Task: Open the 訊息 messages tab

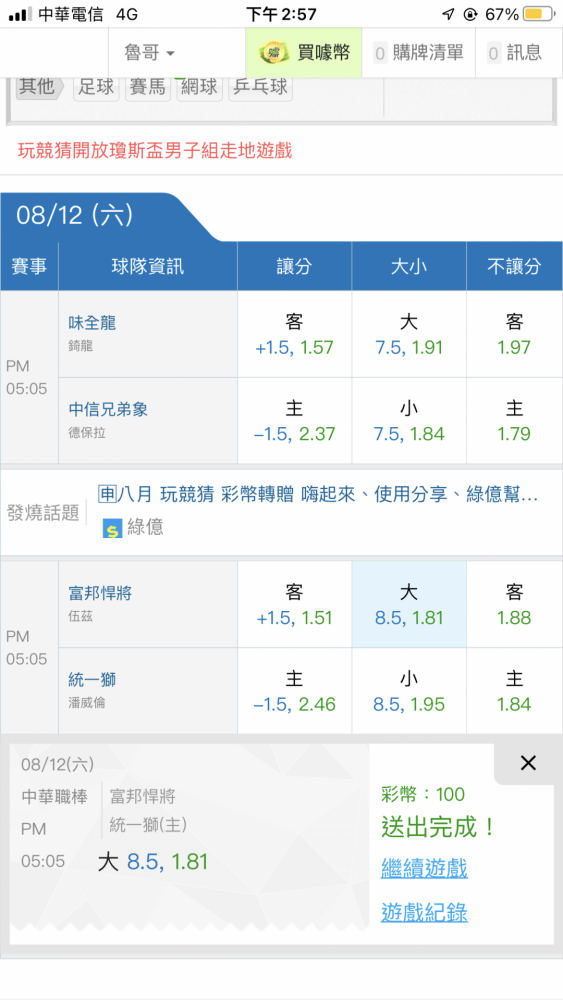Action: (x=514, y=52)
